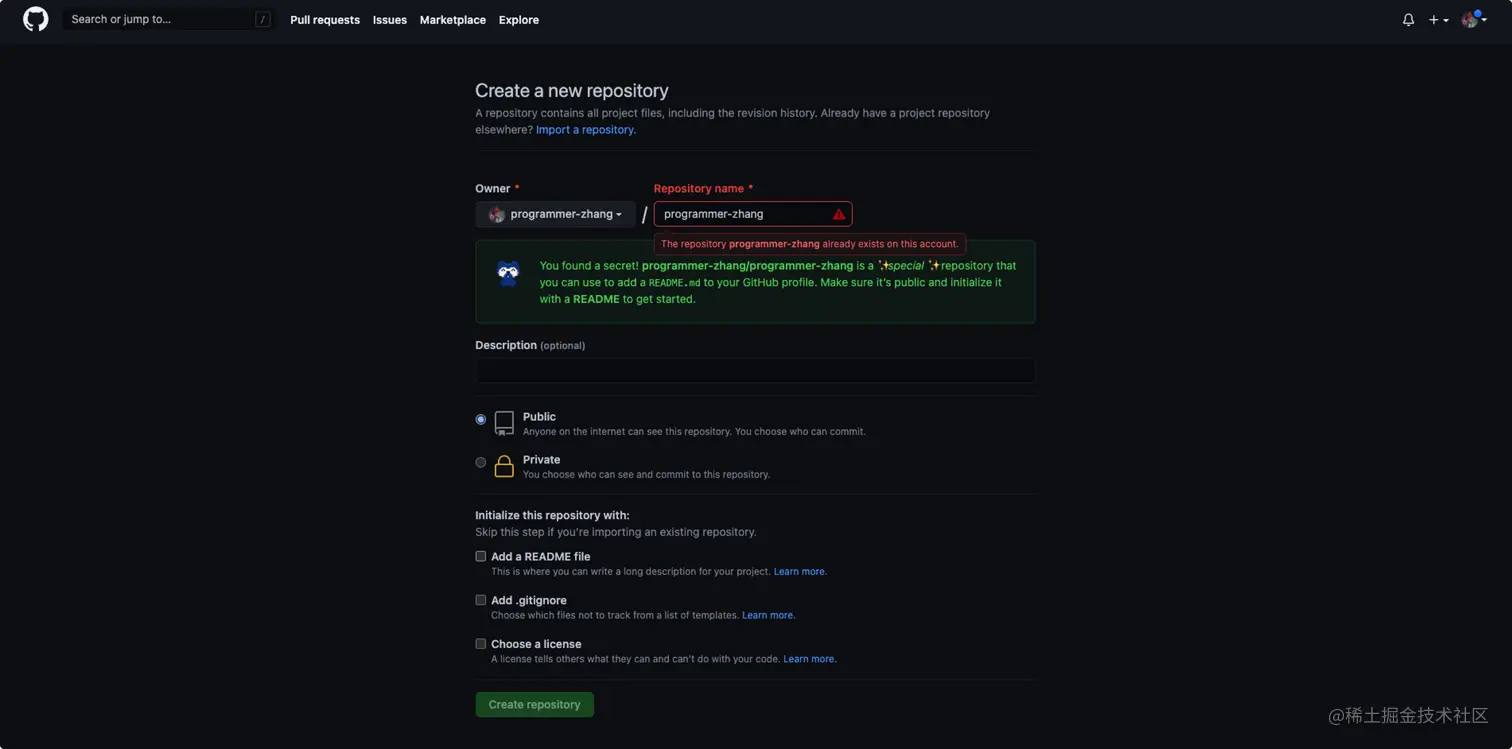The height and width of the screenshot is (749, 1512).
Task: Check Add .gitignore
Action: tap(481, 600)
